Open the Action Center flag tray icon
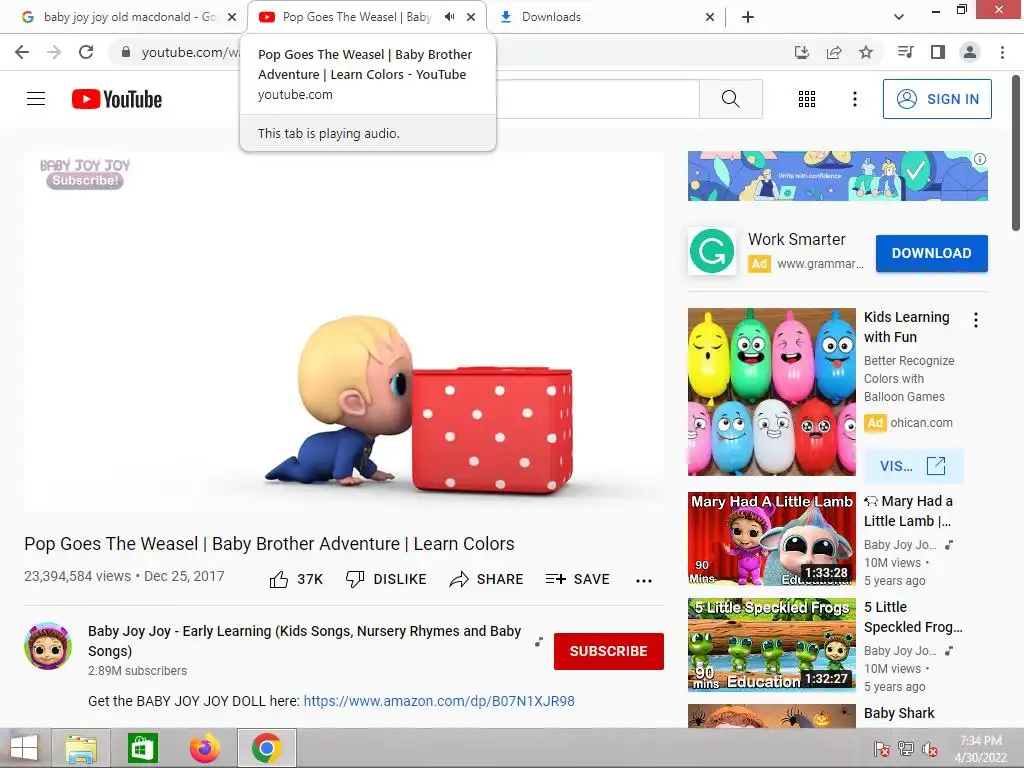This screenshot has width=1024, height=768. click(x=882, y=749)
